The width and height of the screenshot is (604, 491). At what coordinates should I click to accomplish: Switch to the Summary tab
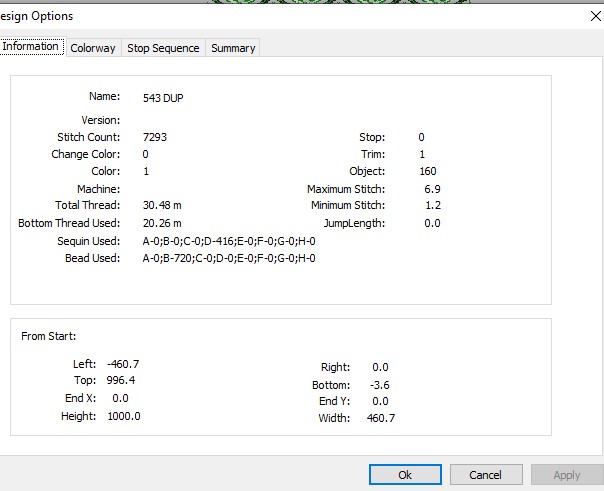point(233,48)
